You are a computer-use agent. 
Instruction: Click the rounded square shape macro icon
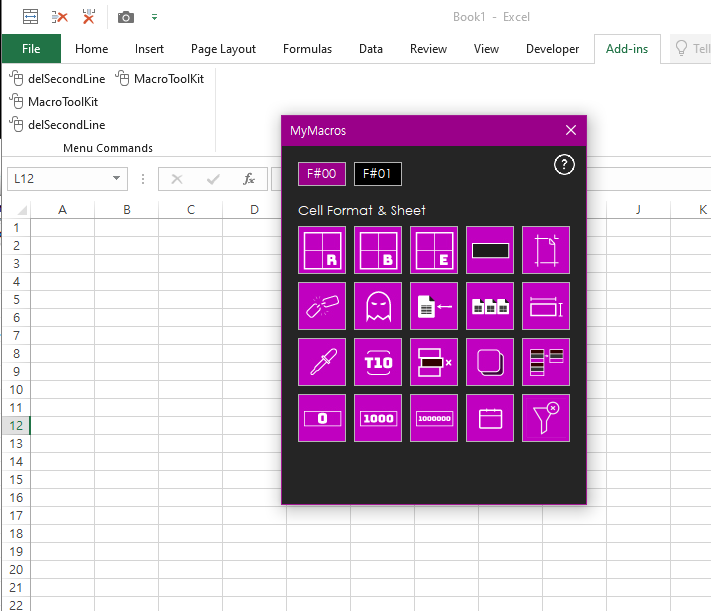490,362
